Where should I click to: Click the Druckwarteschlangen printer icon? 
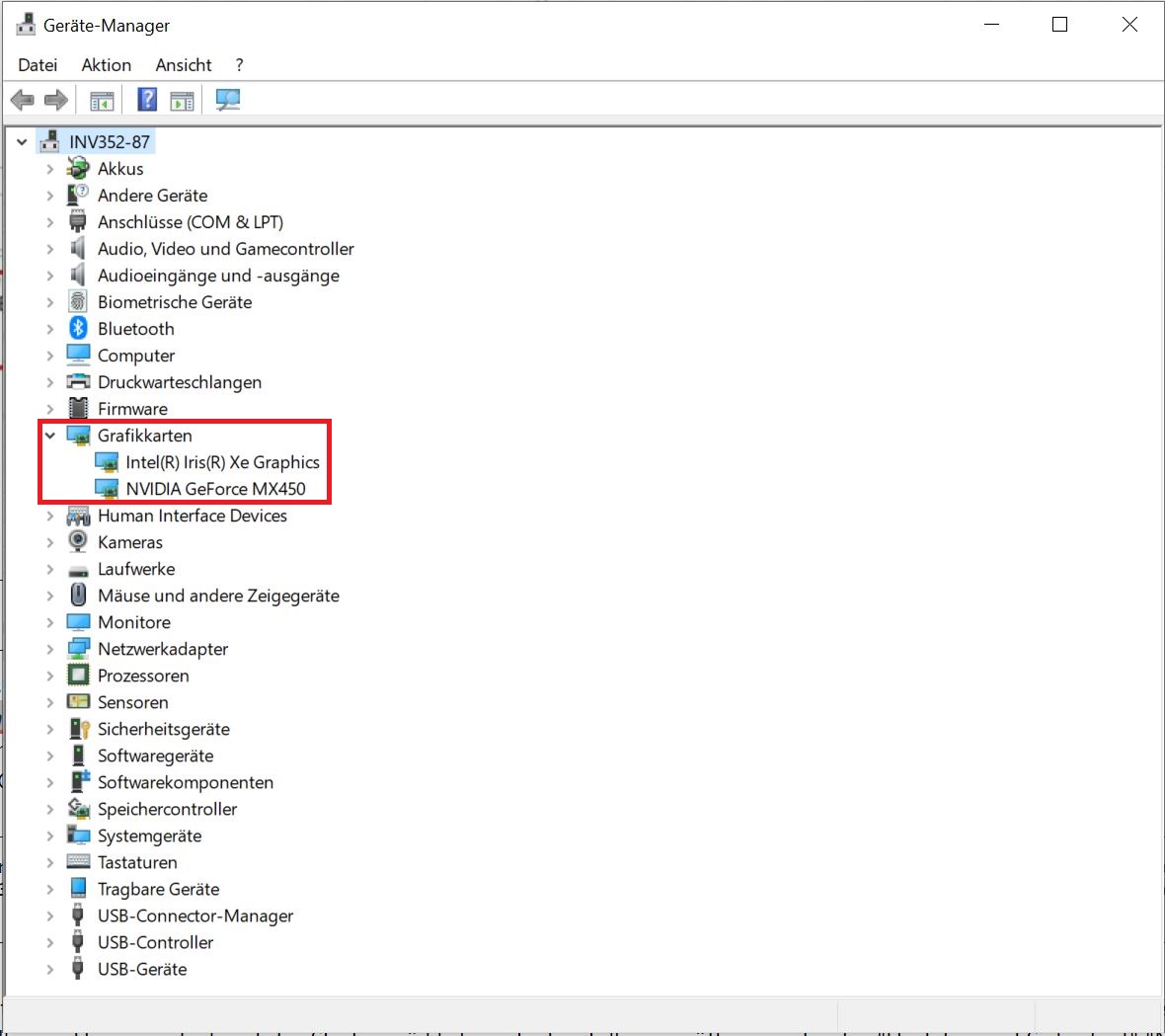click(78, 382)
